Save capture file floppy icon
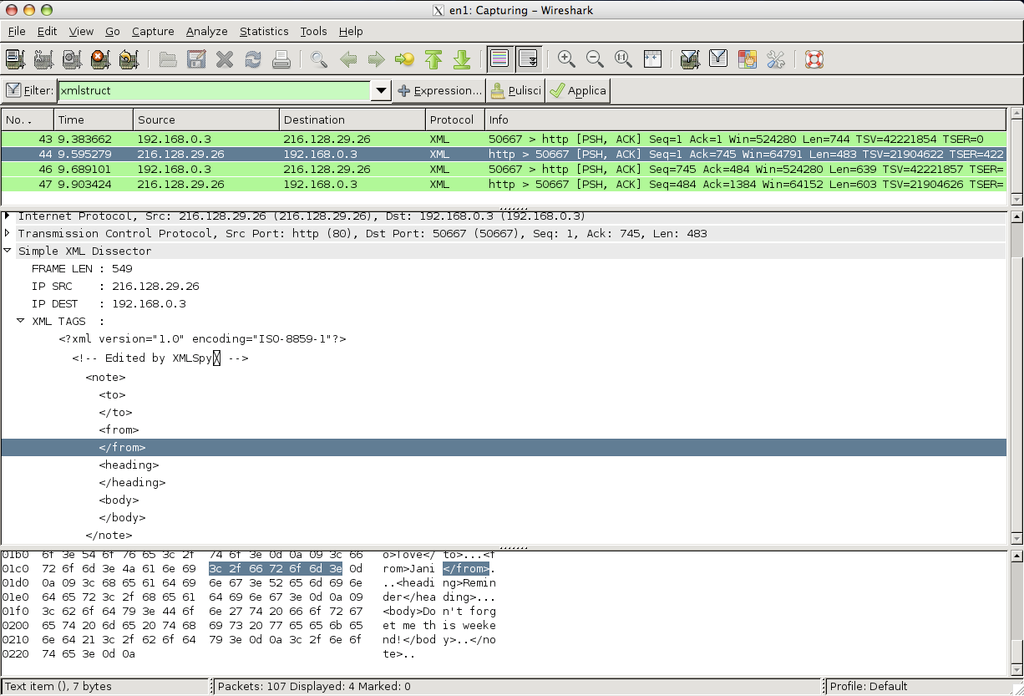 [x=196, y=59]
